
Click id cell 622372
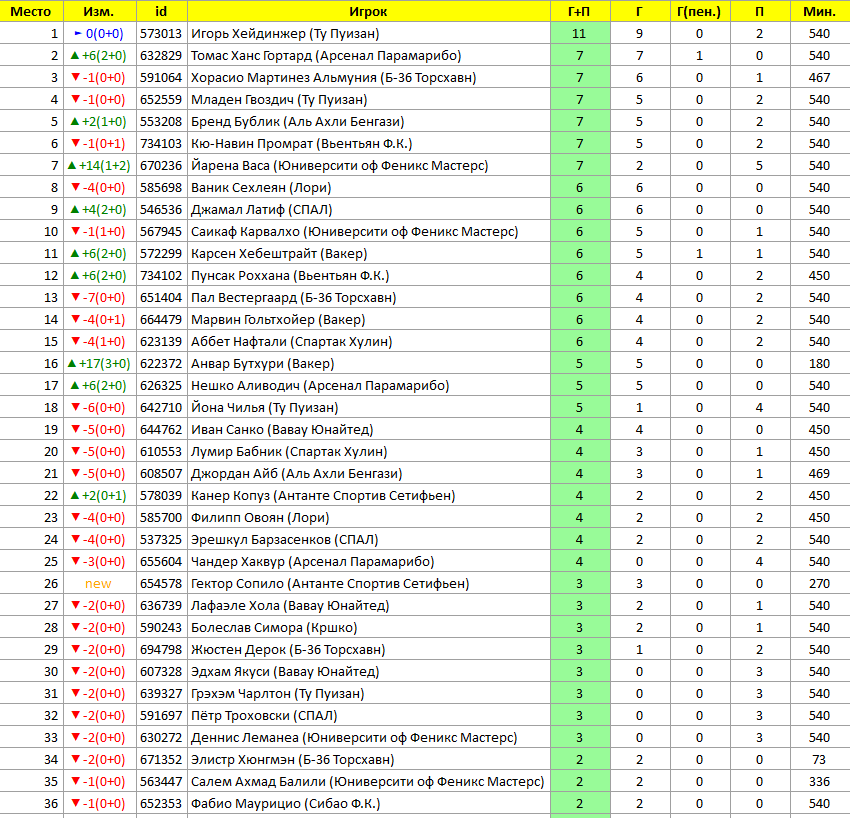pos(161,364)
